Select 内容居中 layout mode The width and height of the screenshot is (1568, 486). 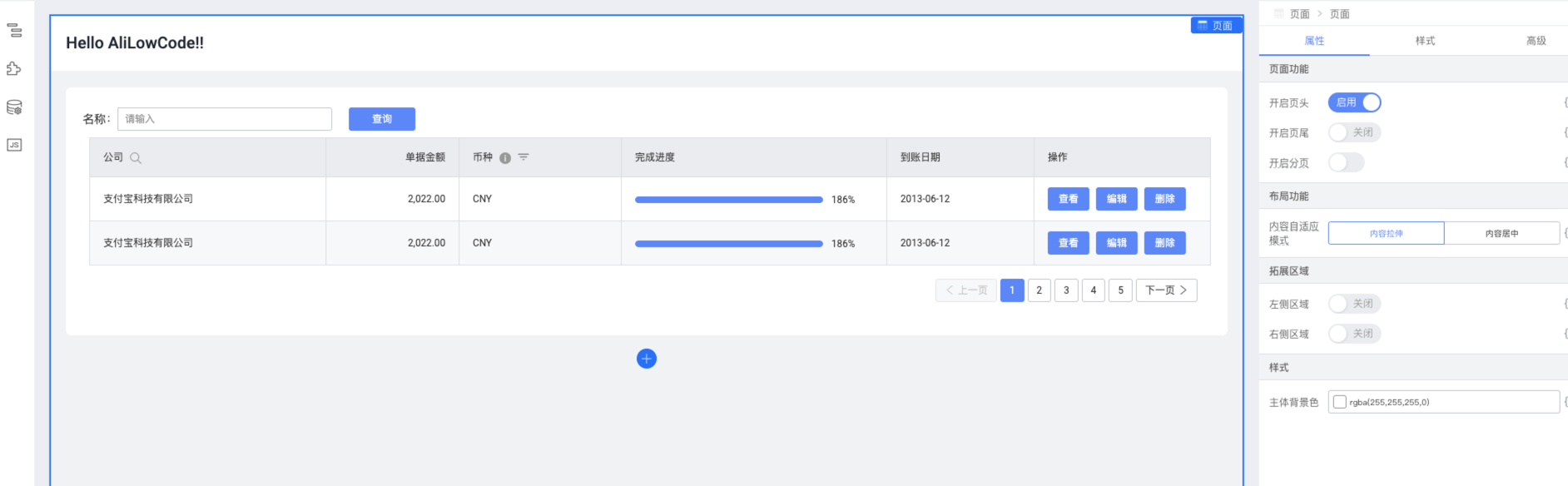(1502, 233)
